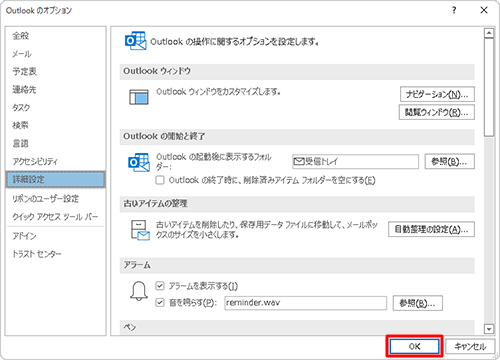Screen dimensions: 500x360
Task: Click the ペン section header
Action: [x=297, y=327]
